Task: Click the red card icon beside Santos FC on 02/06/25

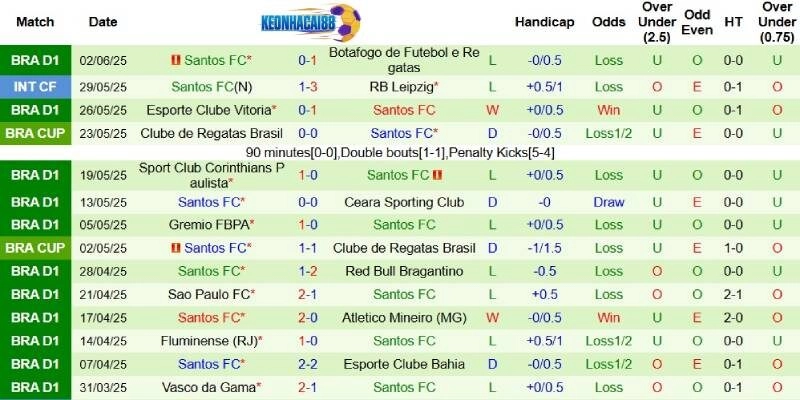Action: pyautogui.click(x=176, y=60)
